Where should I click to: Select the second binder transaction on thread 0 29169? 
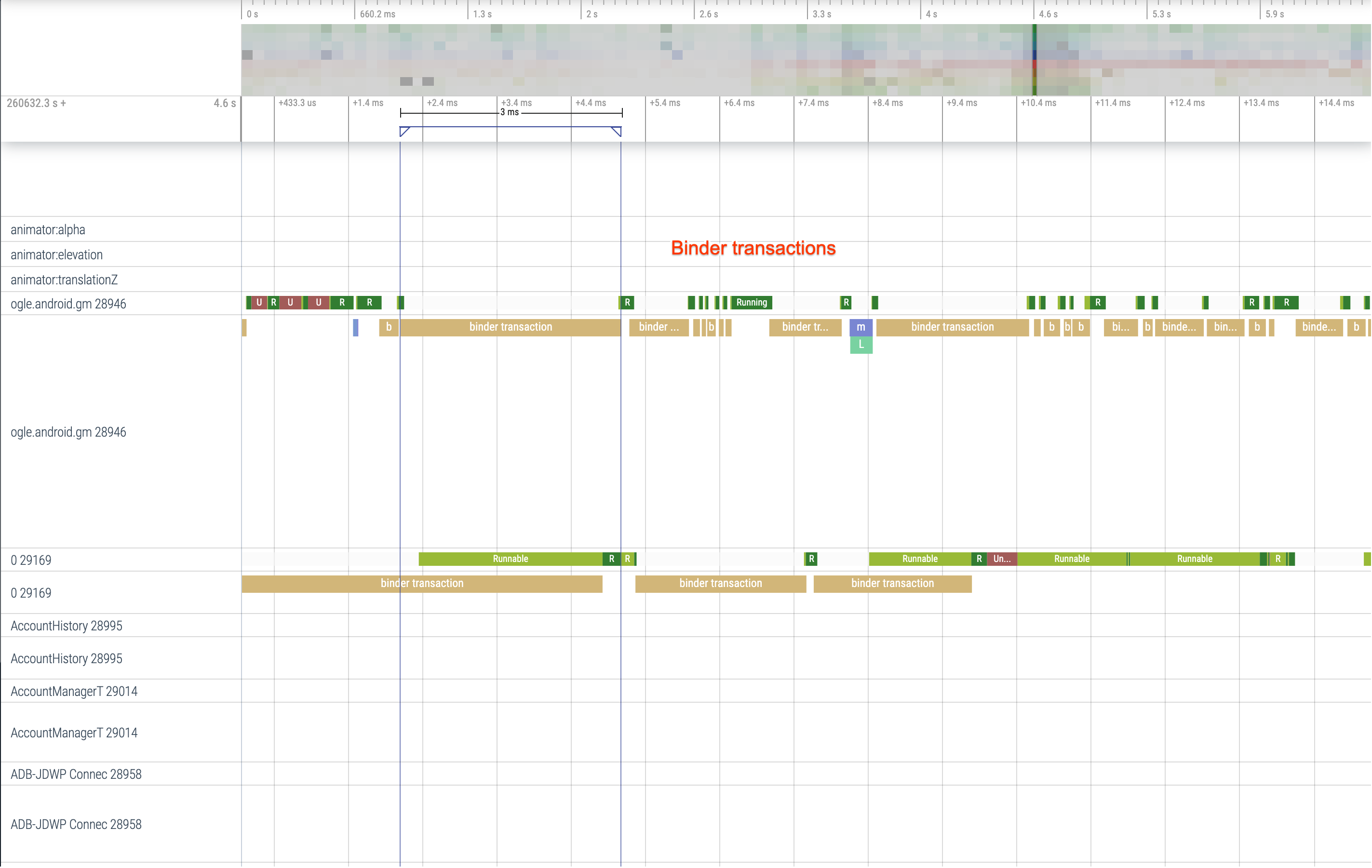pyautogui.click(x=720, y=583)
